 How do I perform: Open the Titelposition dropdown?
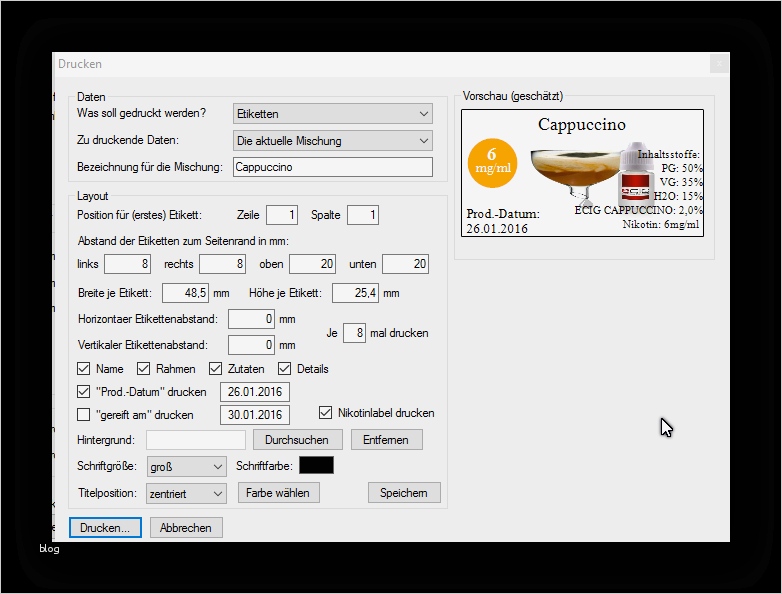(x=186, y=493)
